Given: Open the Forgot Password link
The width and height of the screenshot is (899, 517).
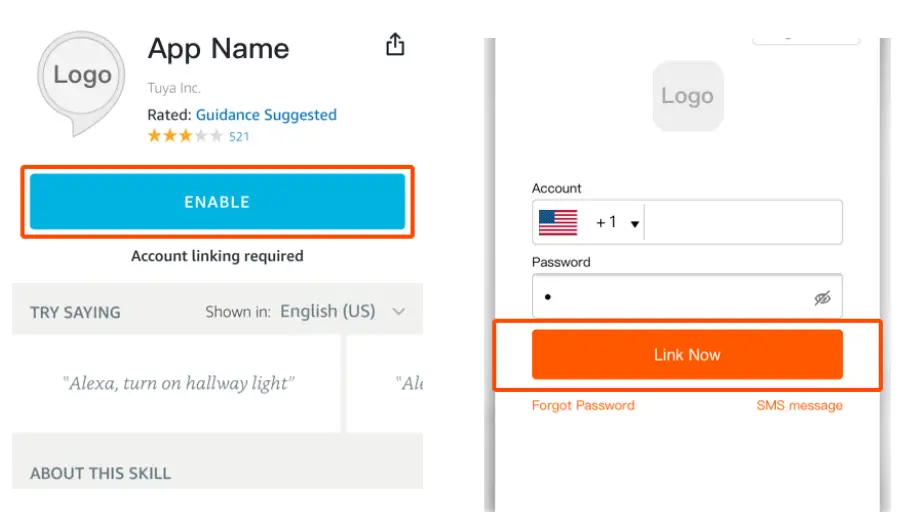Looking at the screenshot, I should (583, 405).
